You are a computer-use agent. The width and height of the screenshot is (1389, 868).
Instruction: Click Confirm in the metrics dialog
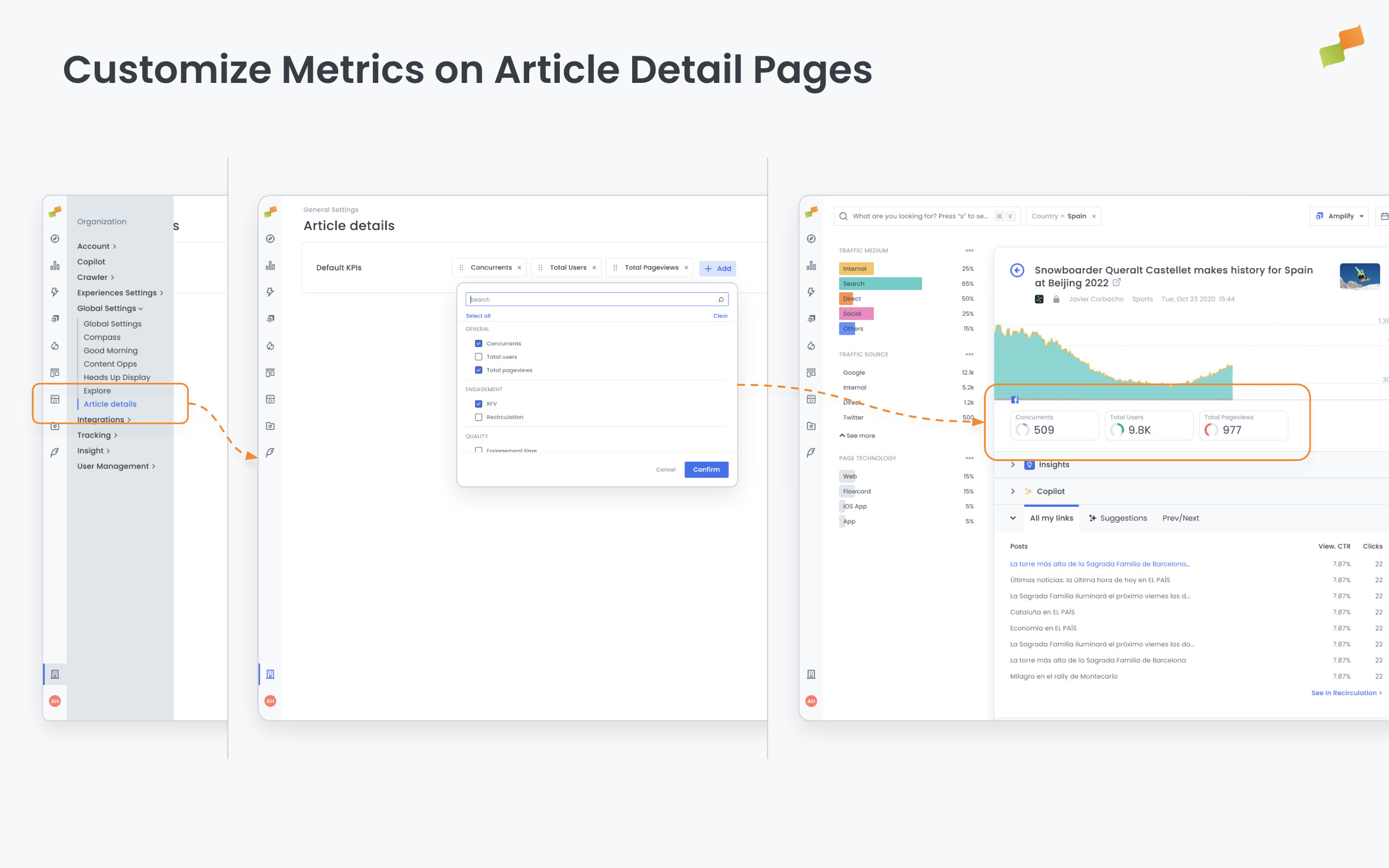706,469
